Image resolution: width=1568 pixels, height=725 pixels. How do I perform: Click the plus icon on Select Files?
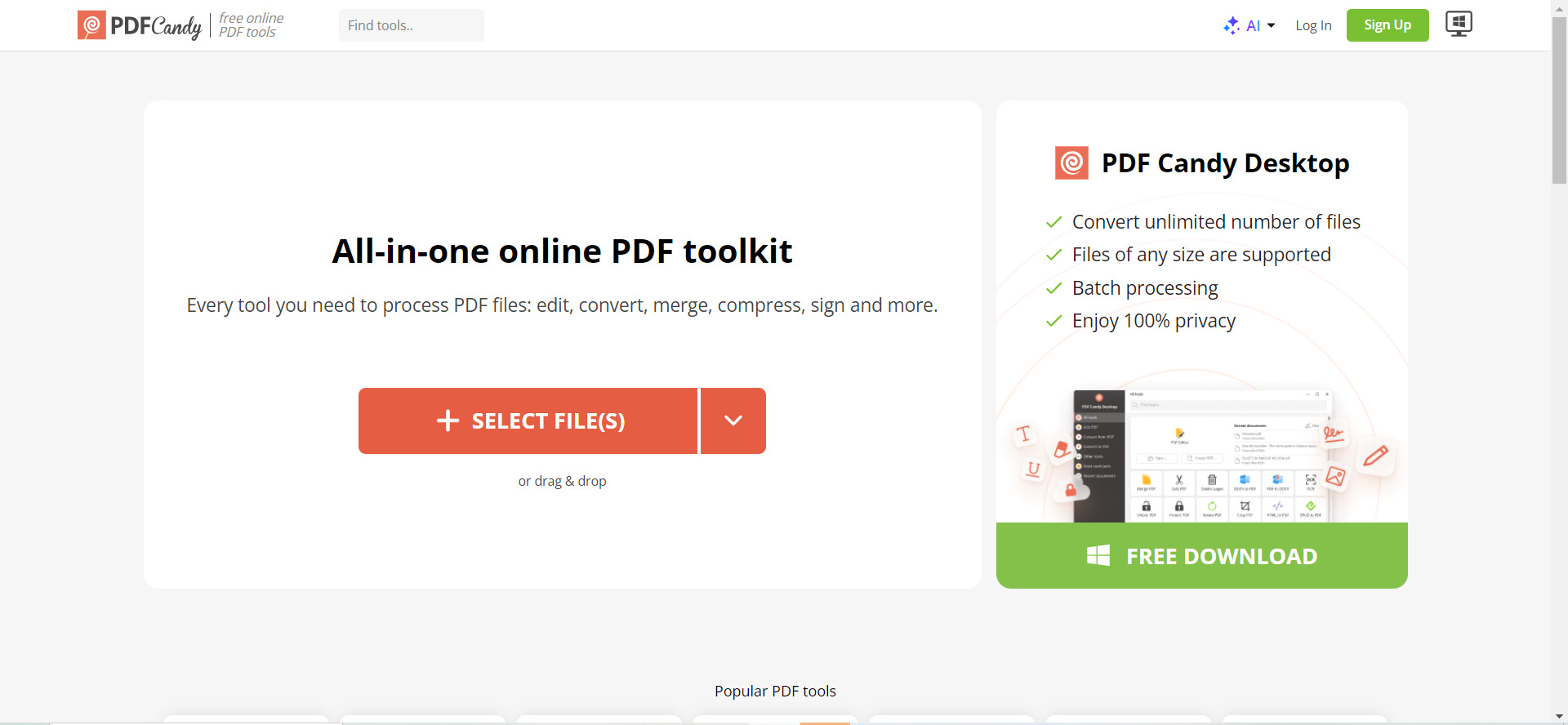(x=448, y=420)
